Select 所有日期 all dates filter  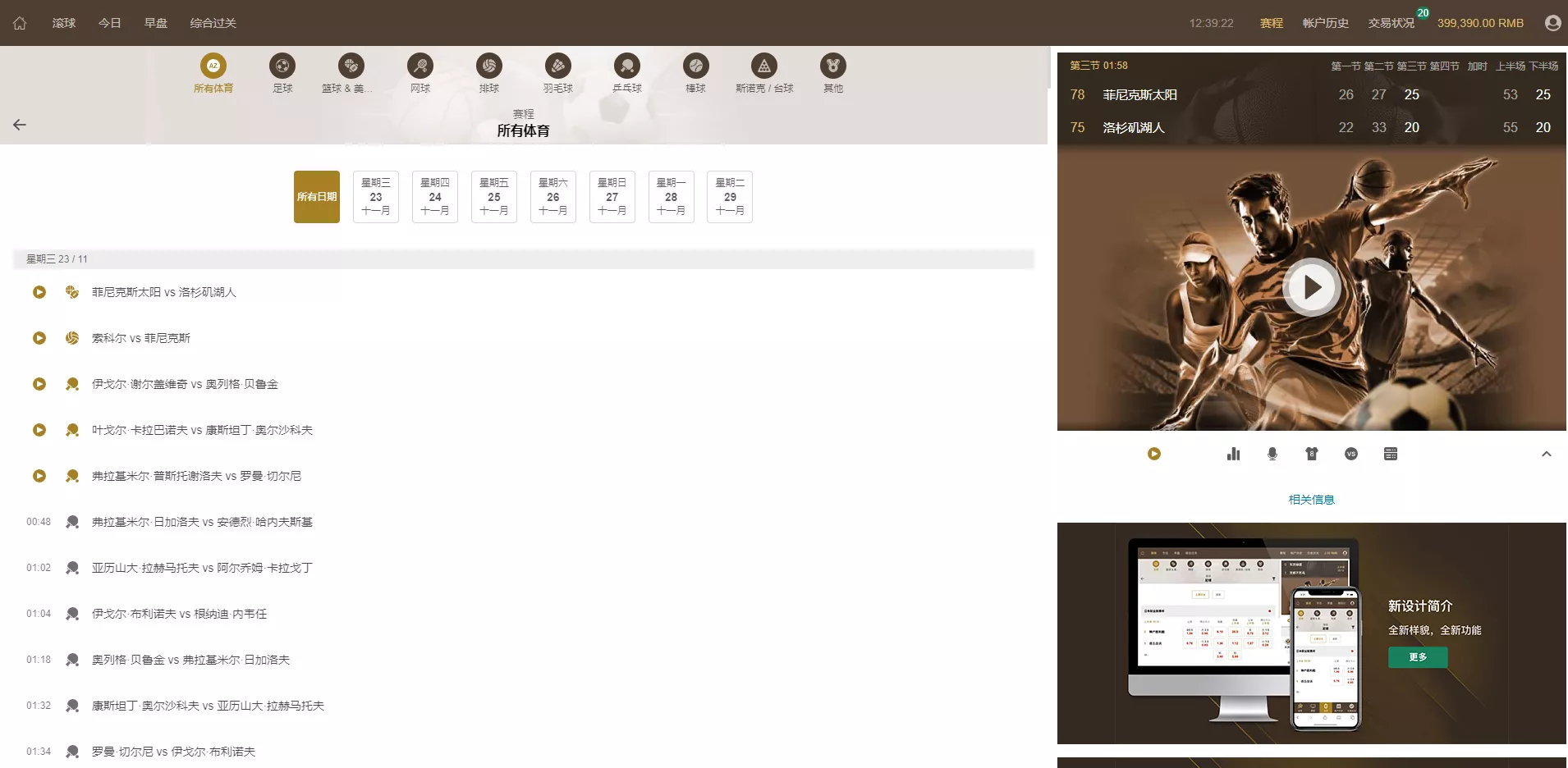[x=317, y=197]
